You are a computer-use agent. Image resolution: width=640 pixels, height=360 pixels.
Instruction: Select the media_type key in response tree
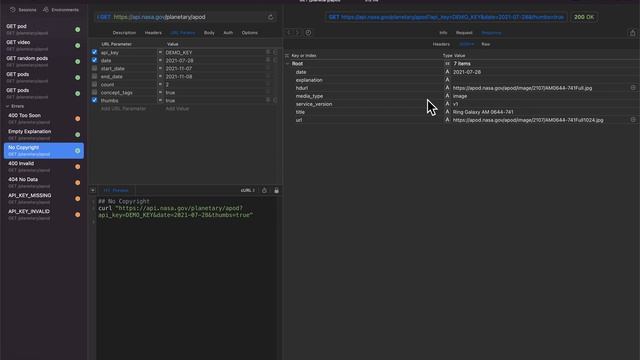(309, 96)
